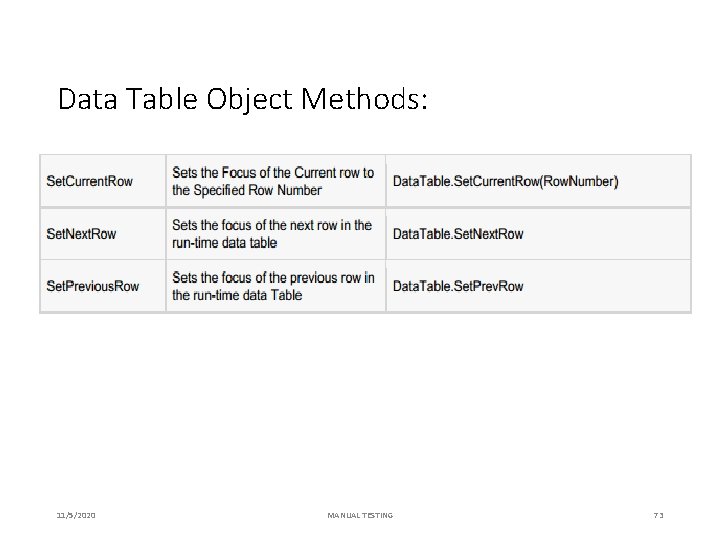Click 'the run-time data Table' text in last row
This screenshot has height=540, width=720.
click(237, 295)
